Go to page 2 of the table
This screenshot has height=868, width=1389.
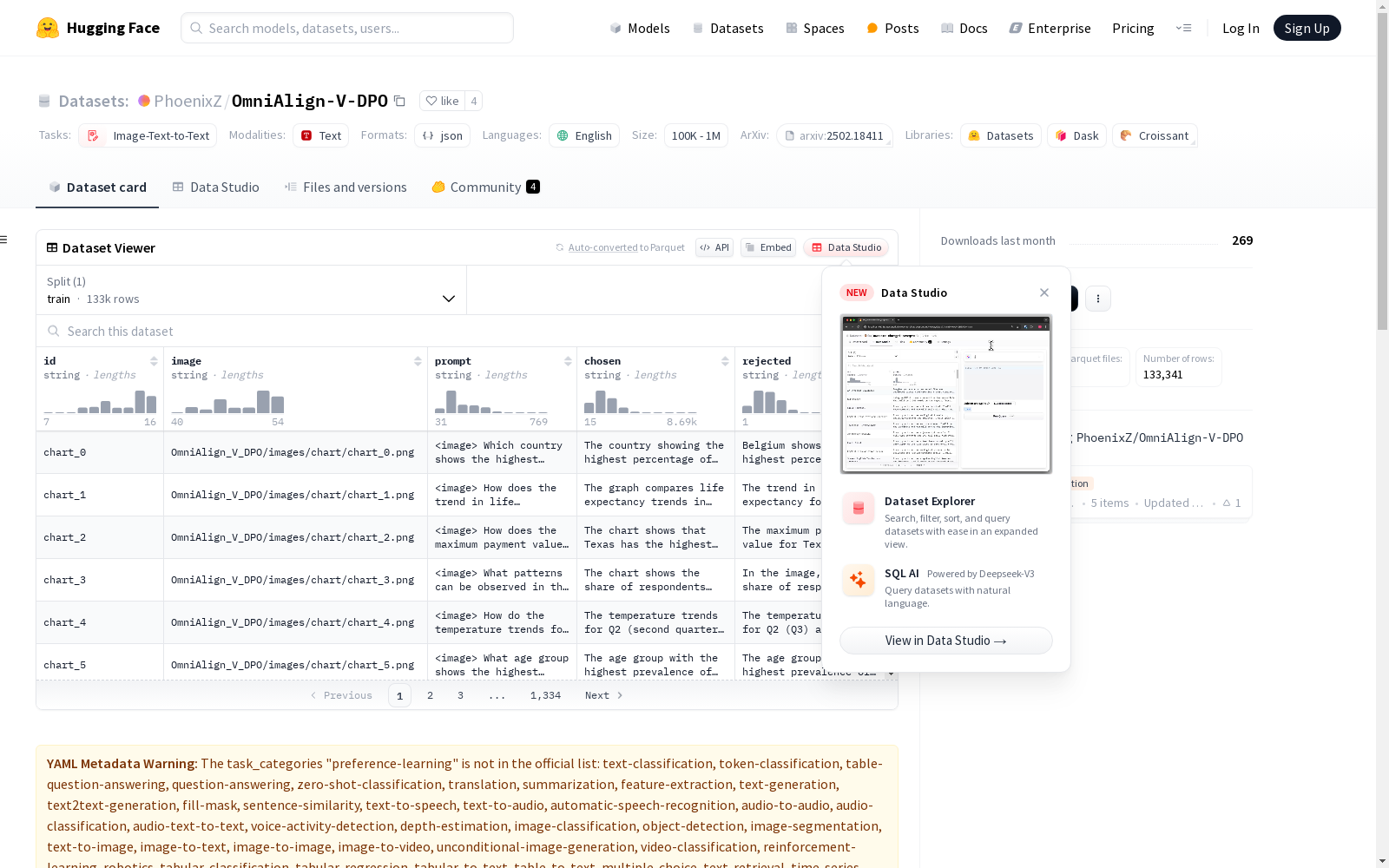click(430, 695)
